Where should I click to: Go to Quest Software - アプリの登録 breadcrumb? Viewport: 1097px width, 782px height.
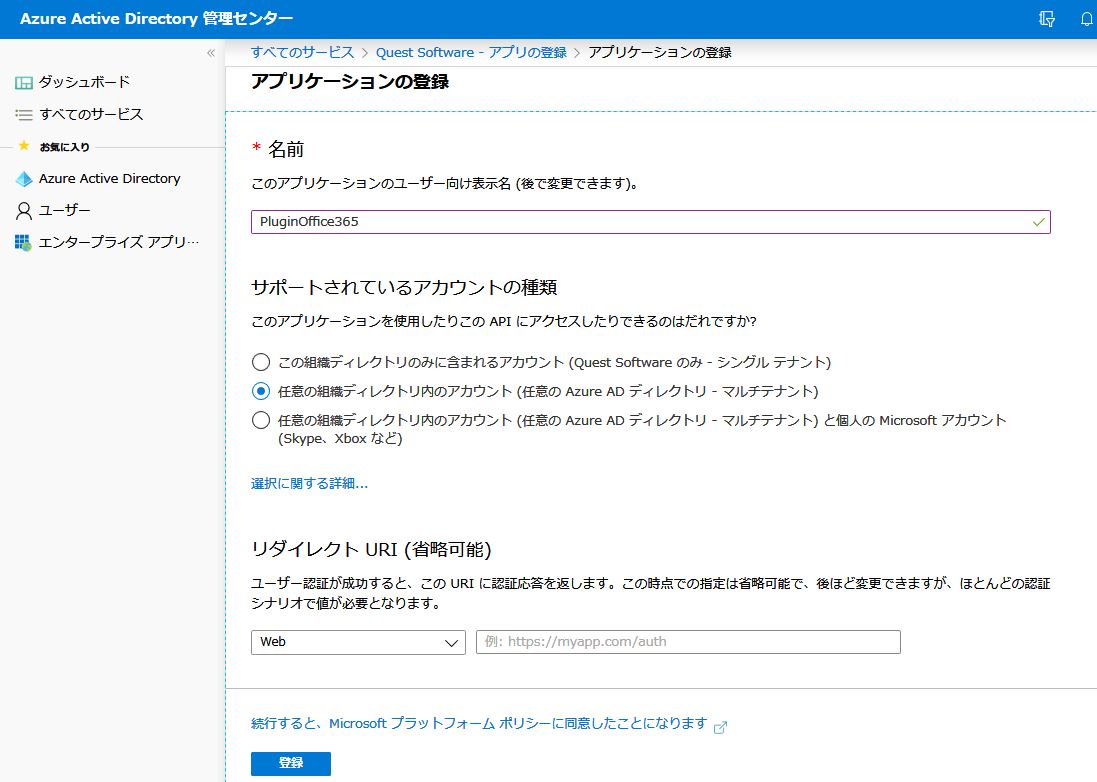(x=472, y=52)
